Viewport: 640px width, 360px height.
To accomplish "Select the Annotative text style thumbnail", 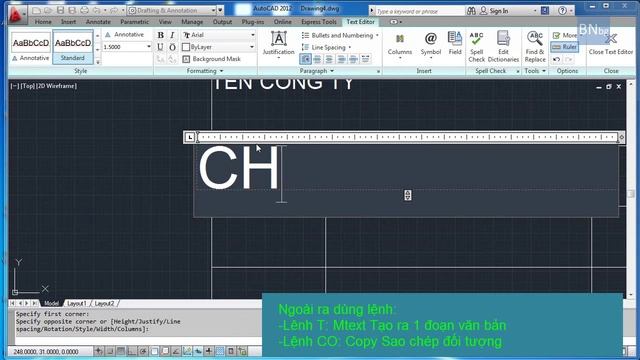I will (31, 47).
